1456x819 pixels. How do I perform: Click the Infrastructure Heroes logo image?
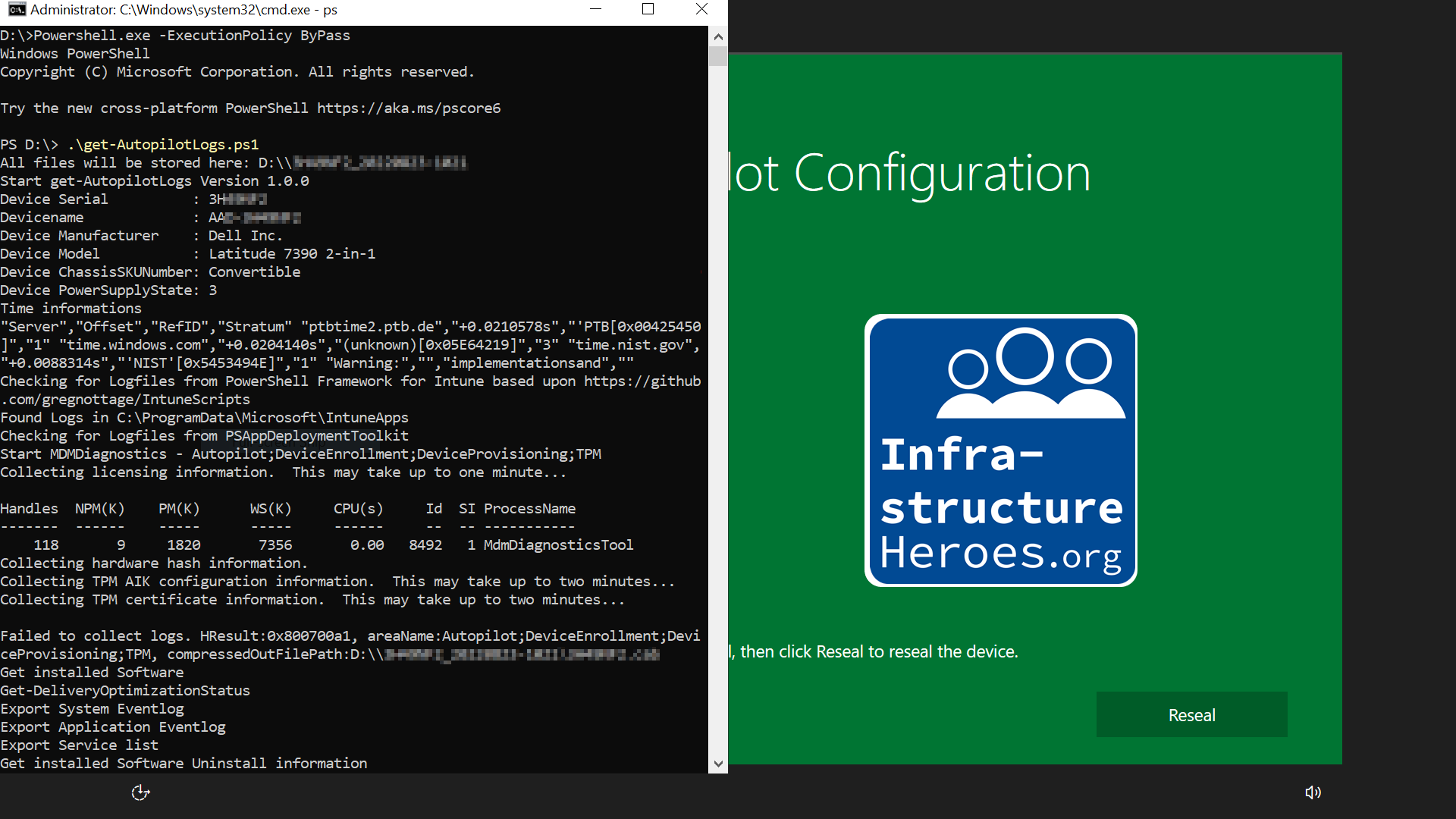coord(1000,450)
